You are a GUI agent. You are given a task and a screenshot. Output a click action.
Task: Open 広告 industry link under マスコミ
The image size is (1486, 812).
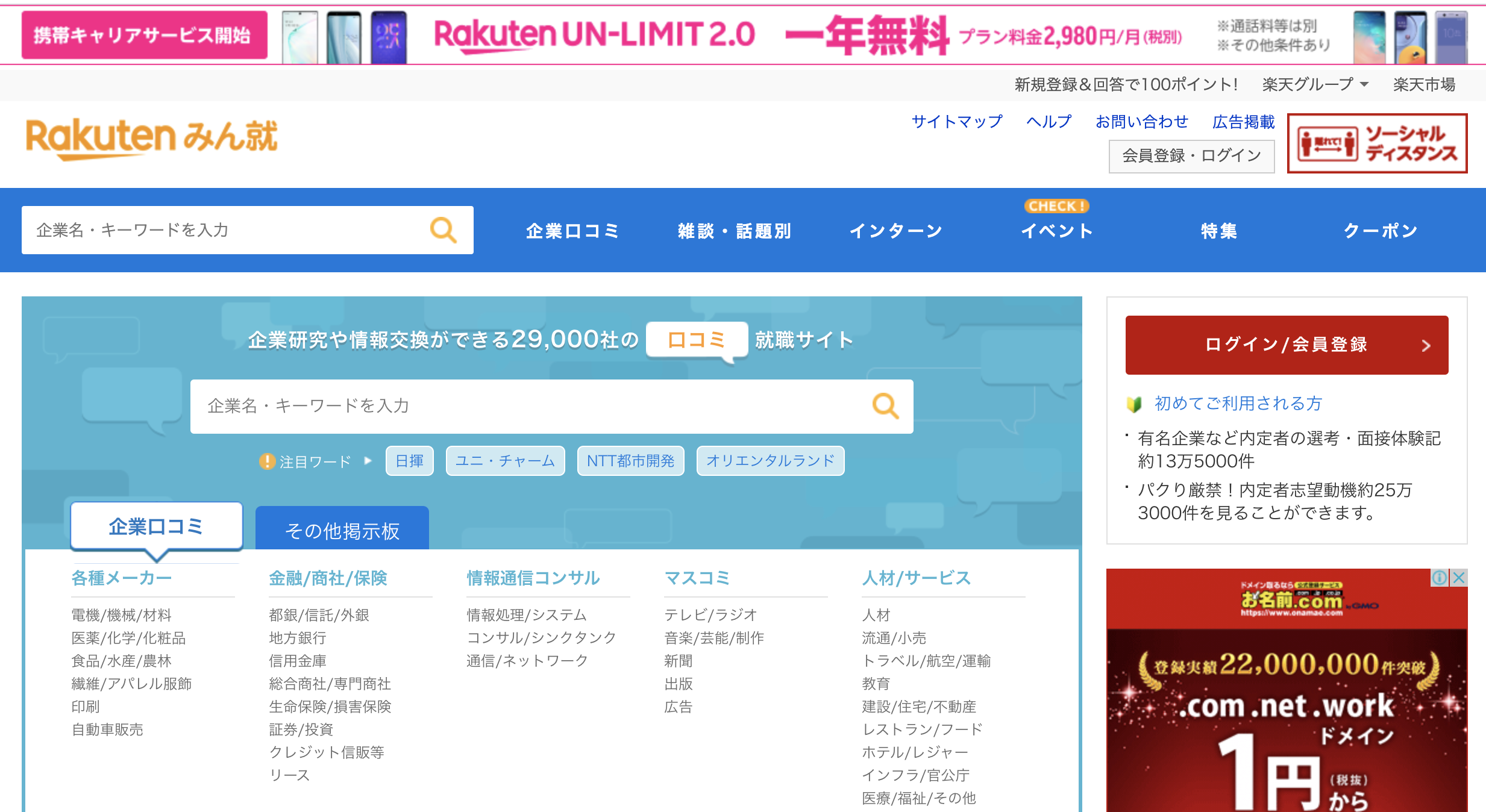679,707
